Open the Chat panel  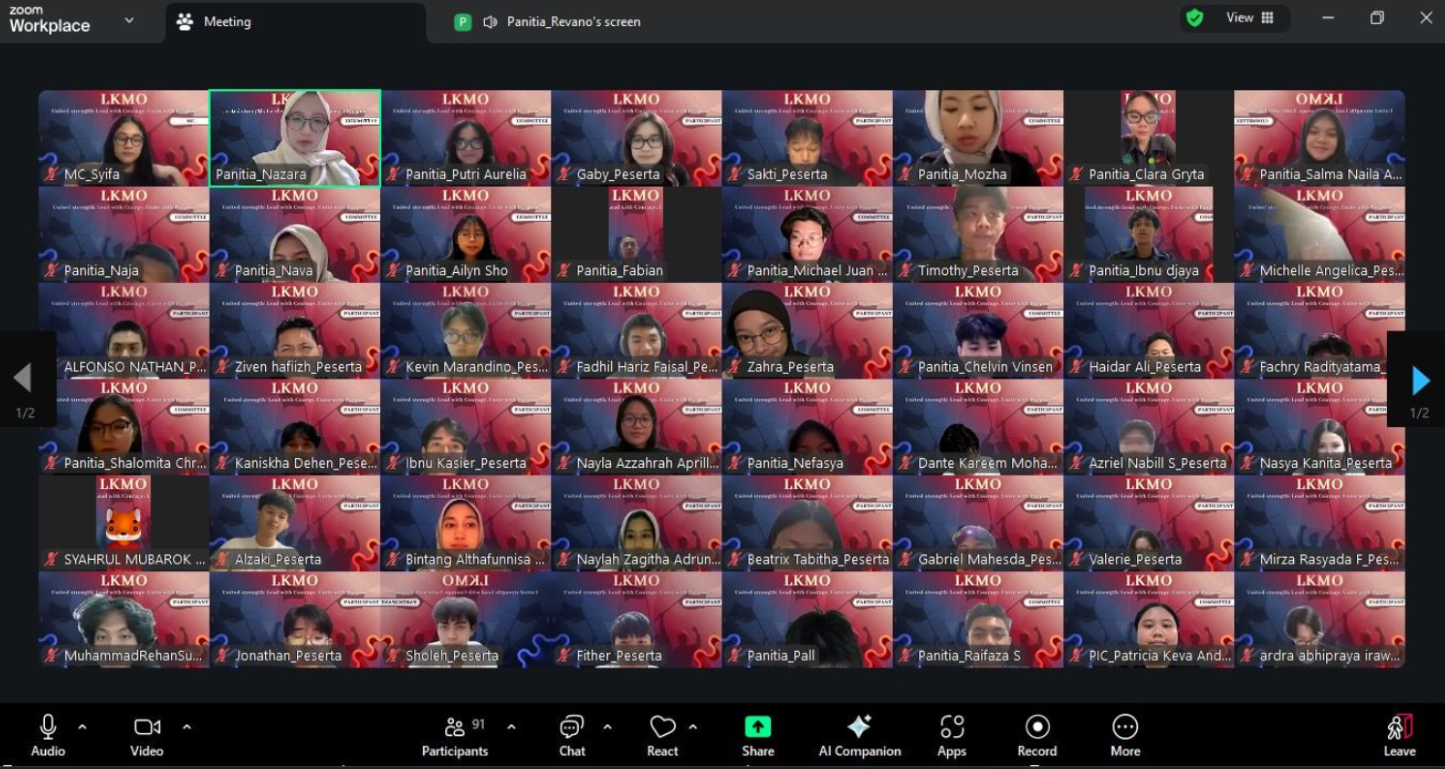coord(572,736)
